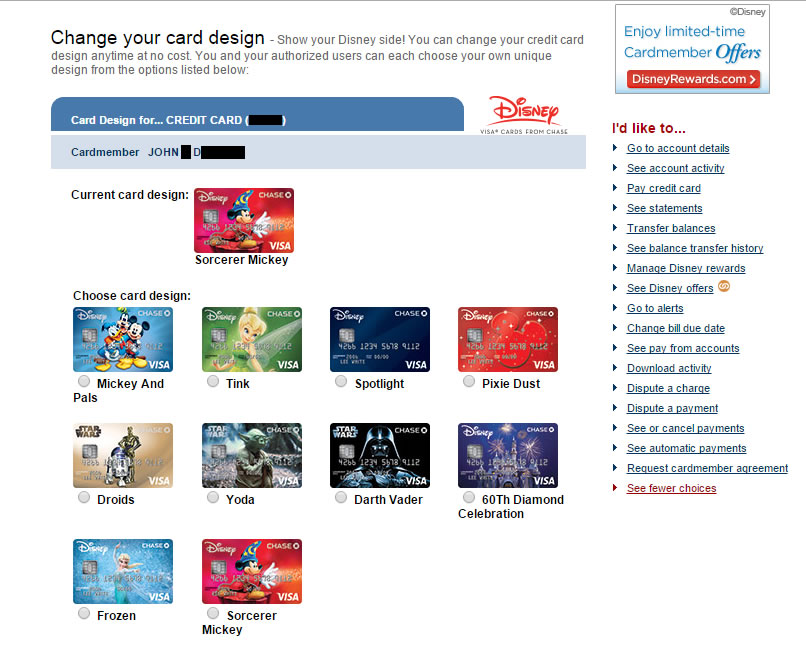Click DisneyRewards.com banner button
Image resolution: width=806 pixels, height=662 pixels.
pyautogui.click(x=693, y=79)
